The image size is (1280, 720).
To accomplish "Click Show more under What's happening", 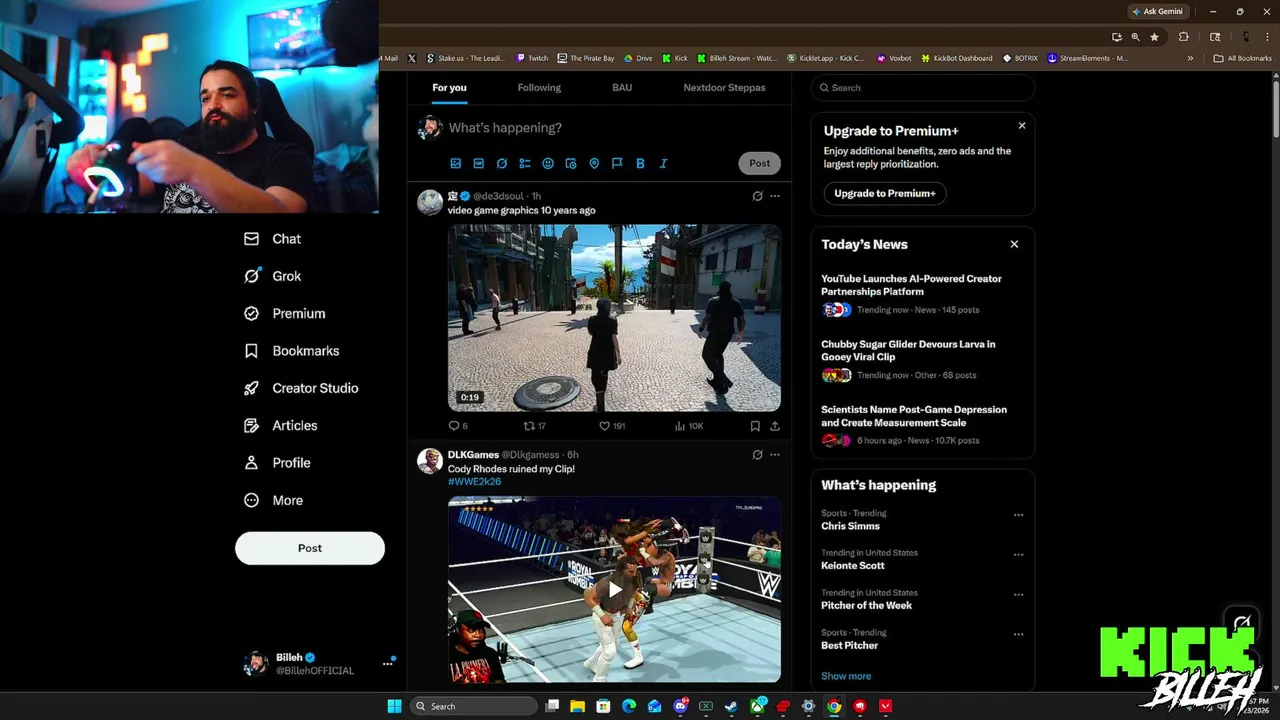I will 846,676.
